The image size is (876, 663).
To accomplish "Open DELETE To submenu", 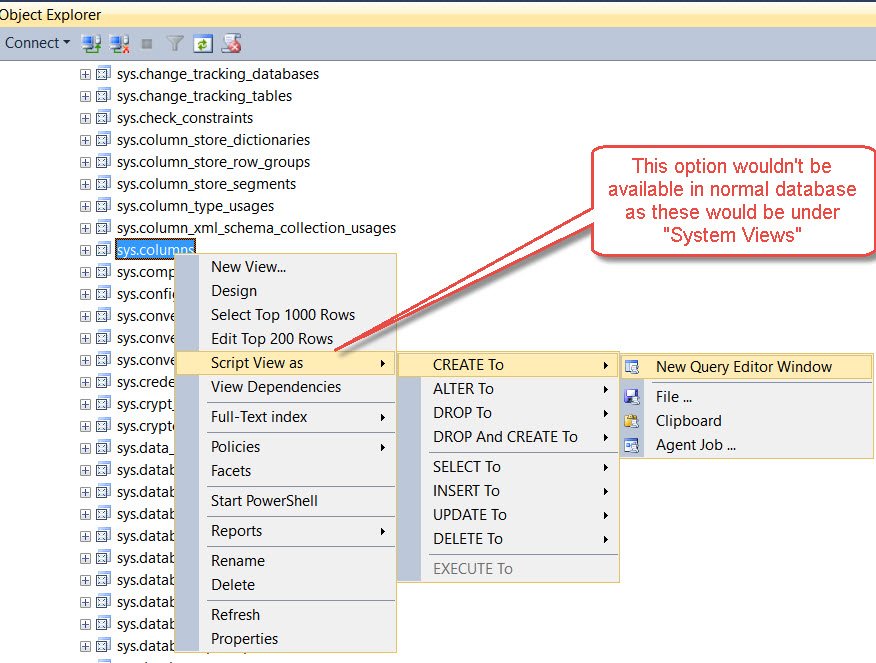I will 508,539.
